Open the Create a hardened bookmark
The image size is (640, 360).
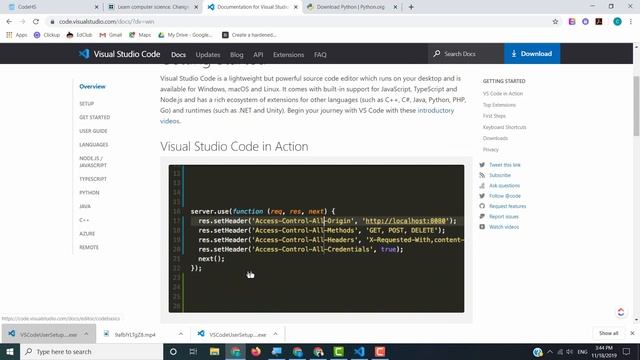point(249,35)
